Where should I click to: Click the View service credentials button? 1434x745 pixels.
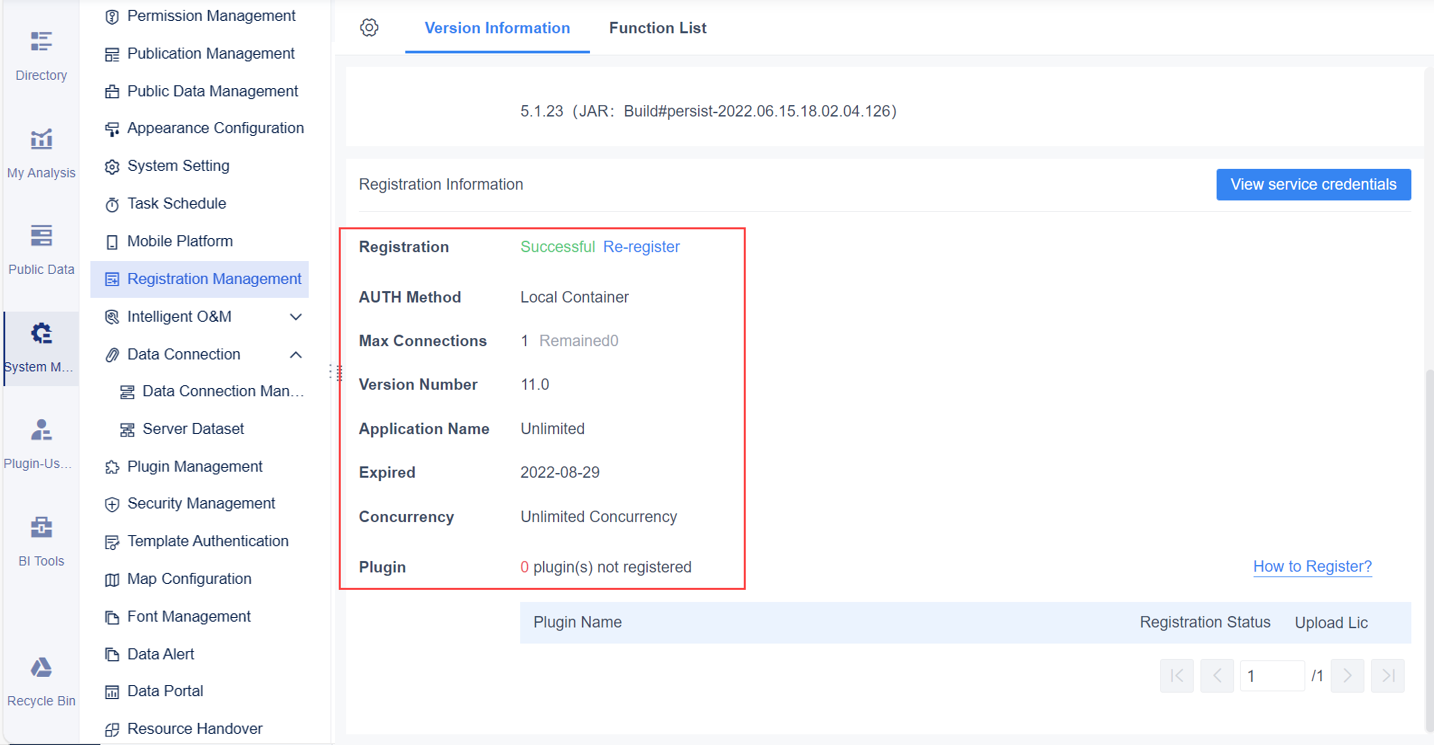pos(1313,184)
